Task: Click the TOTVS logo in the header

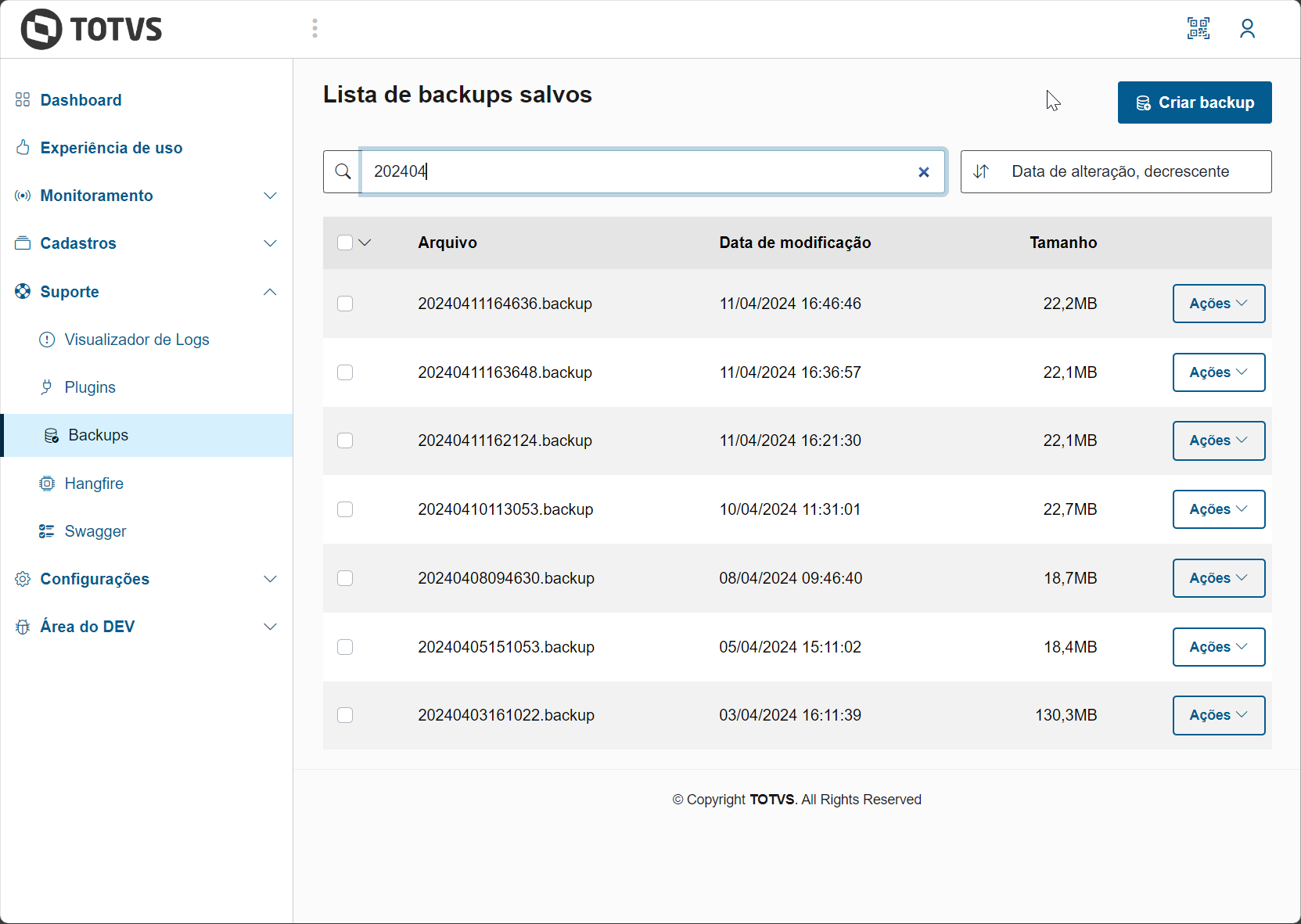Action: 91,28
